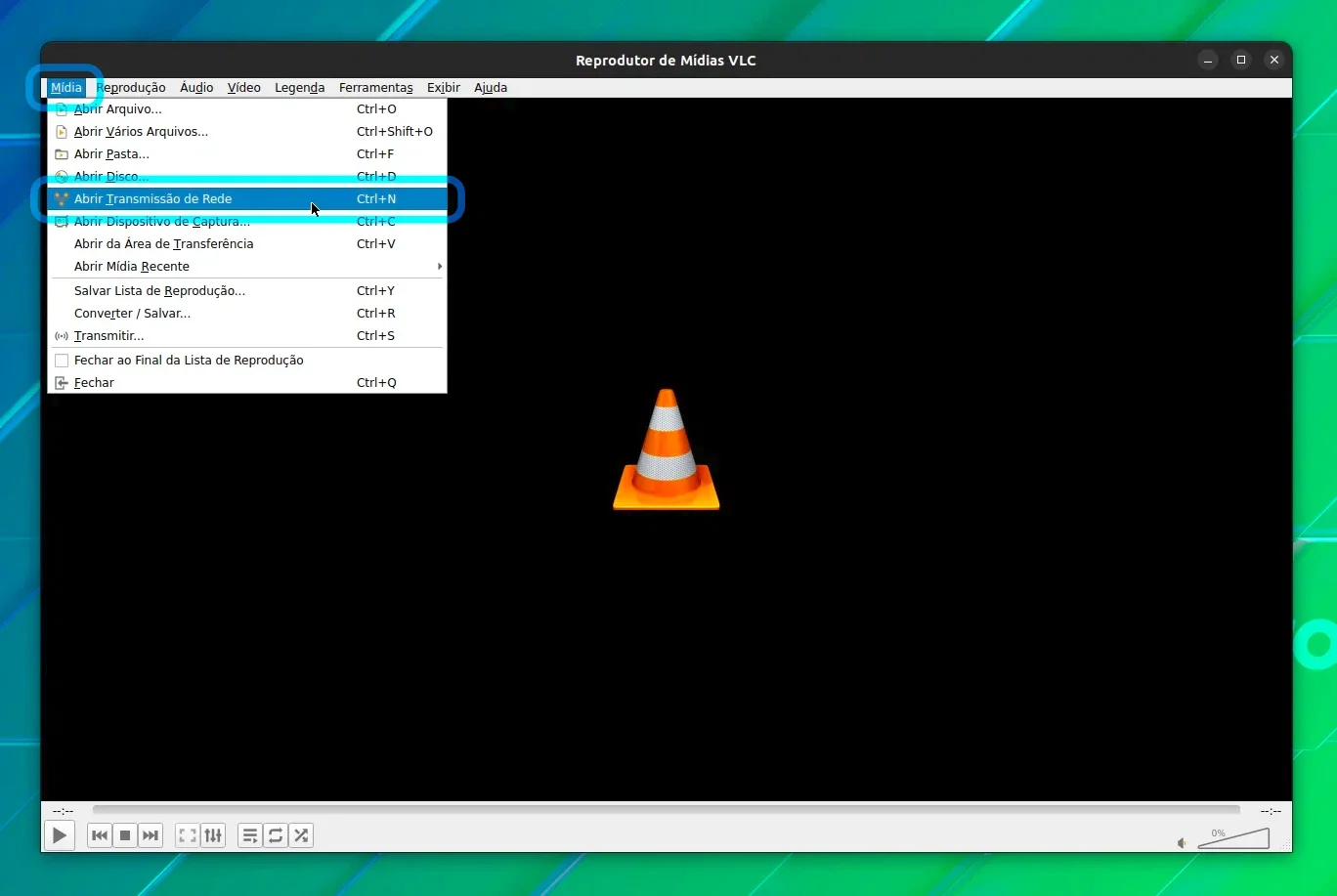This screenshot has width=1337, height=896.
Task: Click the playback seek bar
Action: coord(667,810)
